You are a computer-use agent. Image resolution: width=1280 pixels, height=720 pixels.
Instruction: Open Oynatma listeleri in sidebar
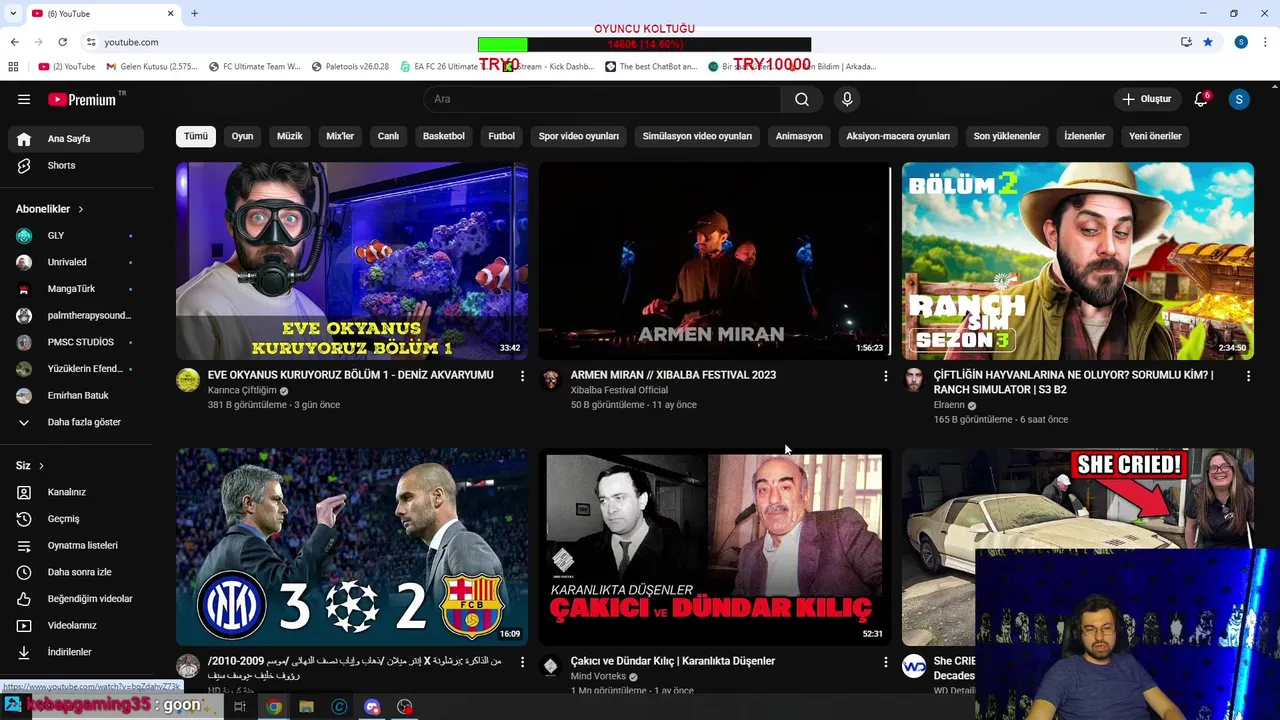tap(76, 545)
